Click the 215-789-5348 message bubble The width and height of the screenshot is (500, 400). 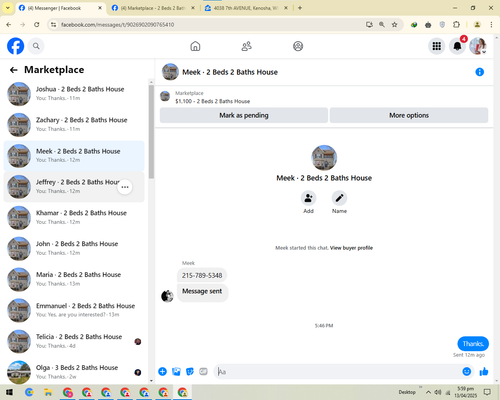pos(202,275)
